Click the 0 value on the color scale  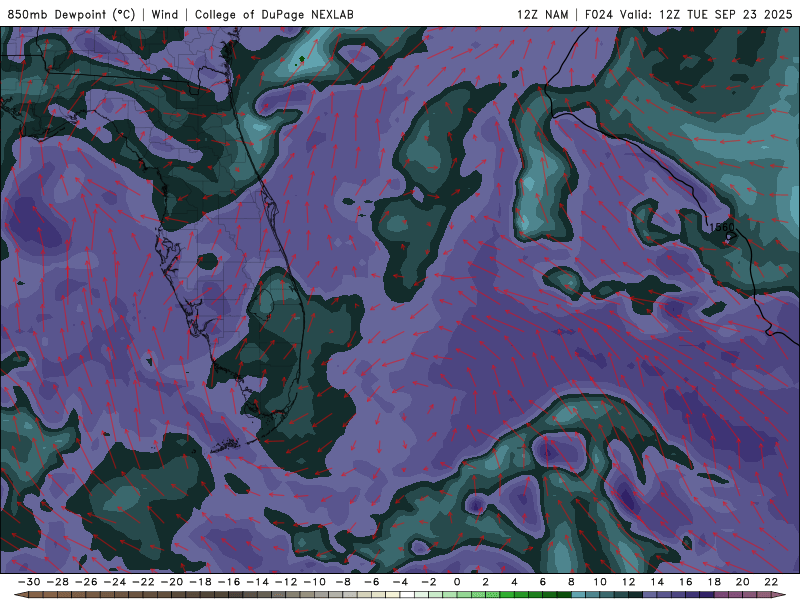click(457, 582)
